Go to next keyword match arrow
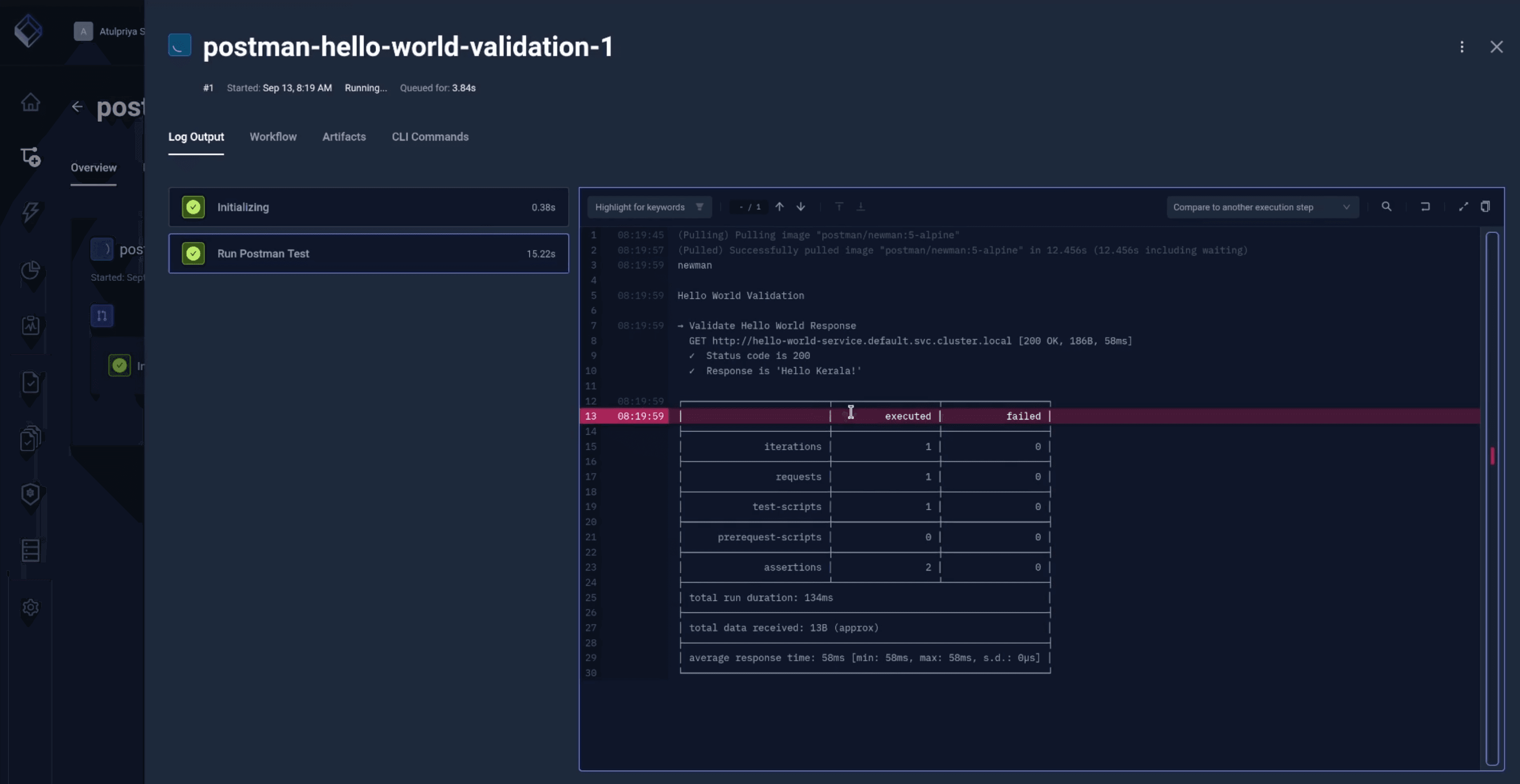Image resolution: width=1520 pixels, height=784 pixels. (x=801, y=207)
